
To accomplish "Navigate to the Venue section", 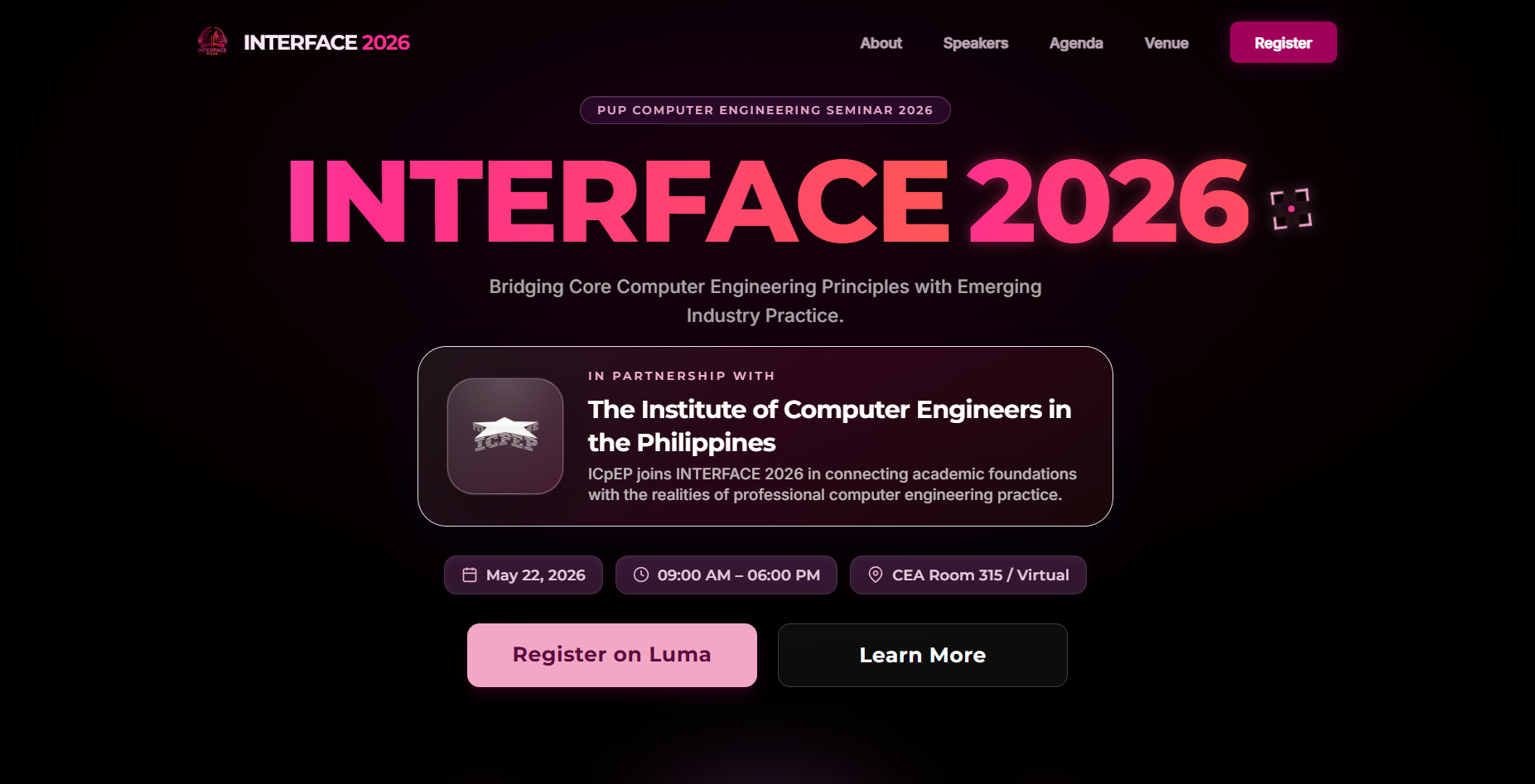I will 1166,43.
